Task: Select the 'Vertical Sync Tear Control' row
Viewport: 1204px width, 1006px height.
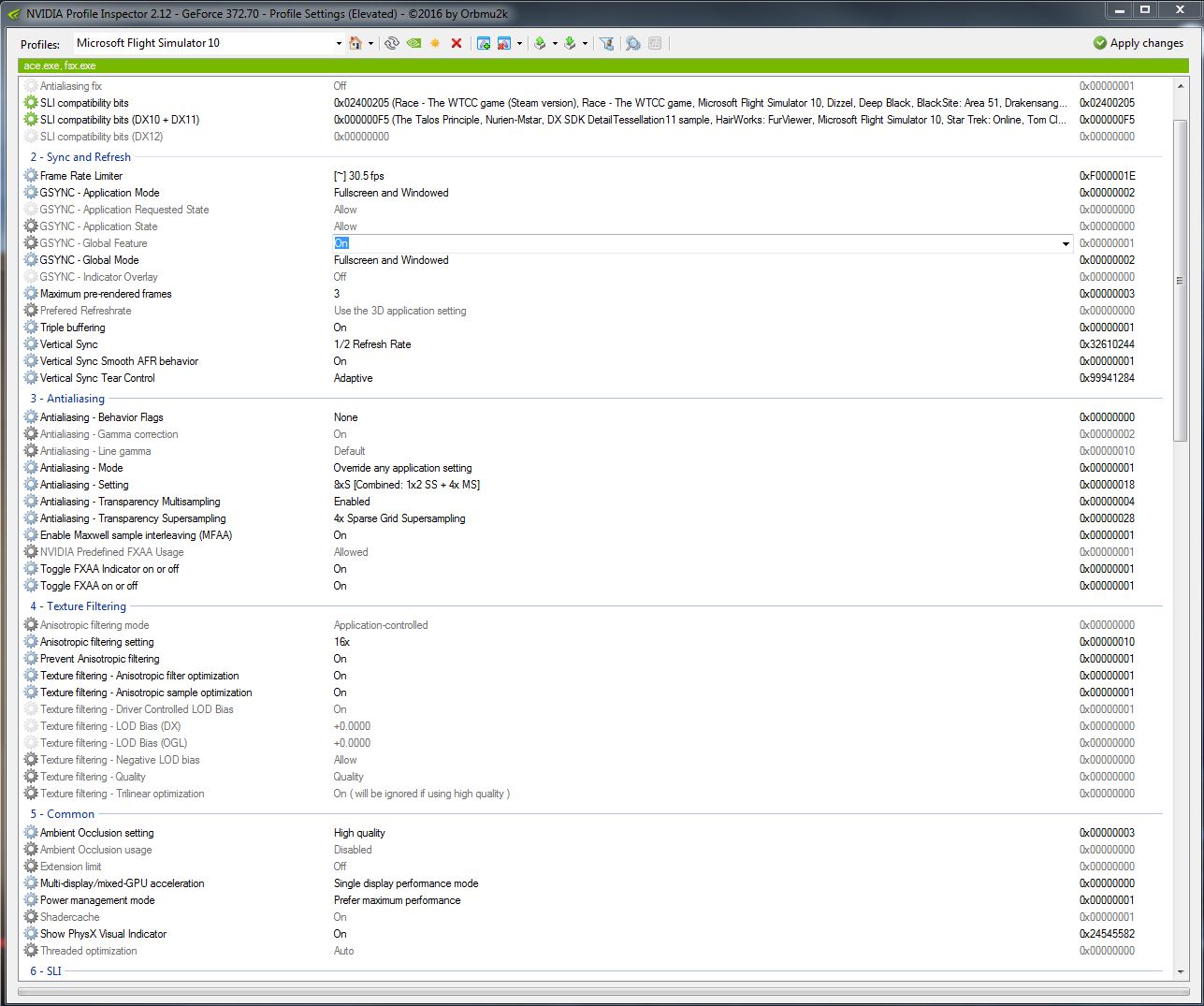Action: pyautogui.click(x=593, y=378)
